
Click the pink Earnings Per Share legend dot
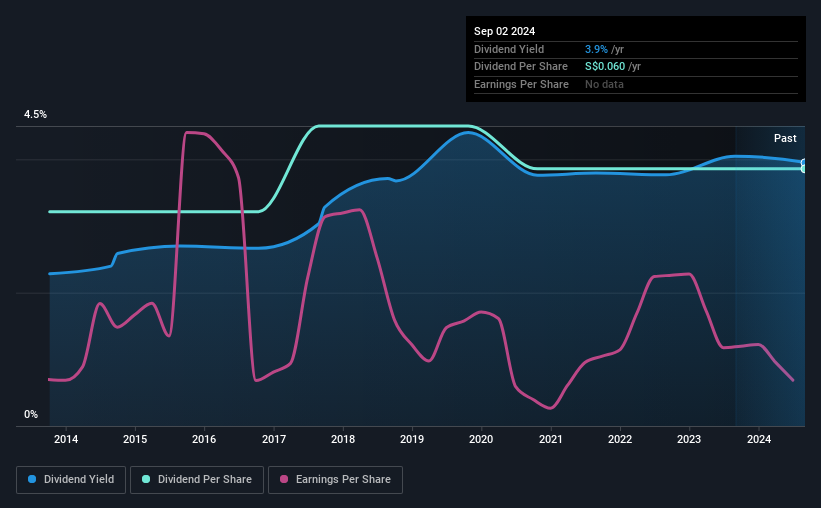point(284,479)
